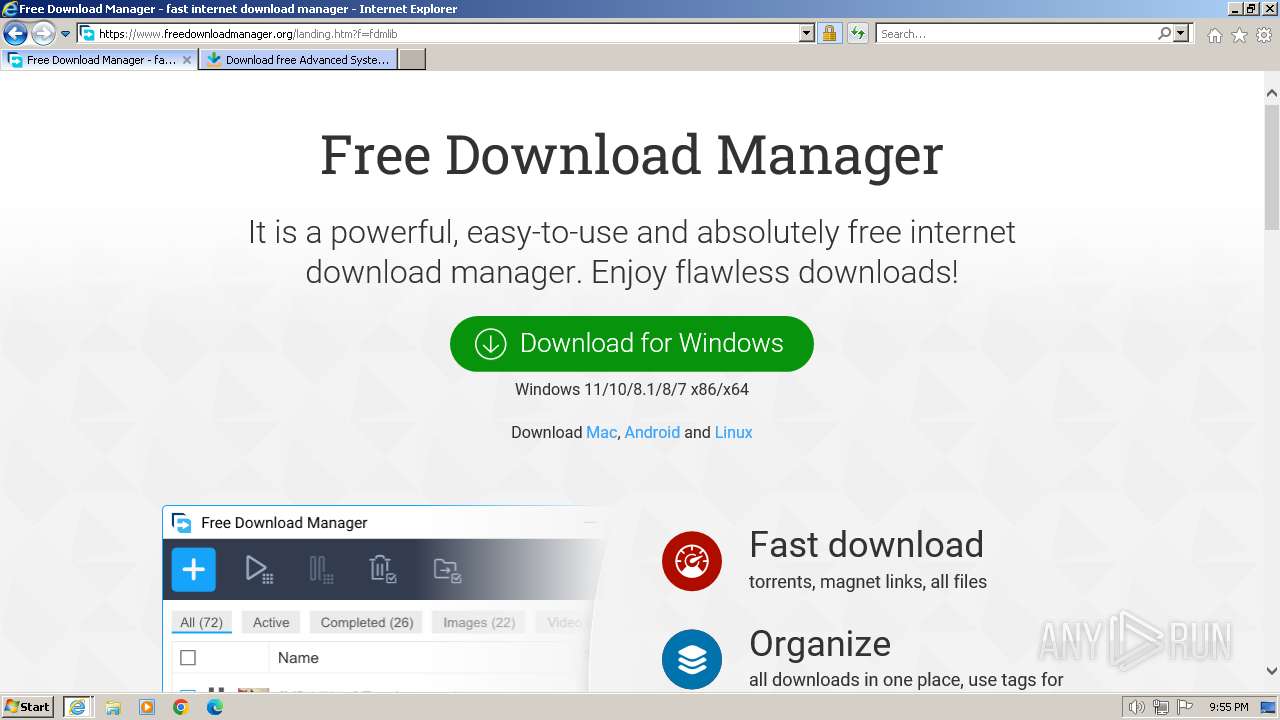Click the browser Forward arrow button
The image size is (1280, 720).
(x=43, y=33)
